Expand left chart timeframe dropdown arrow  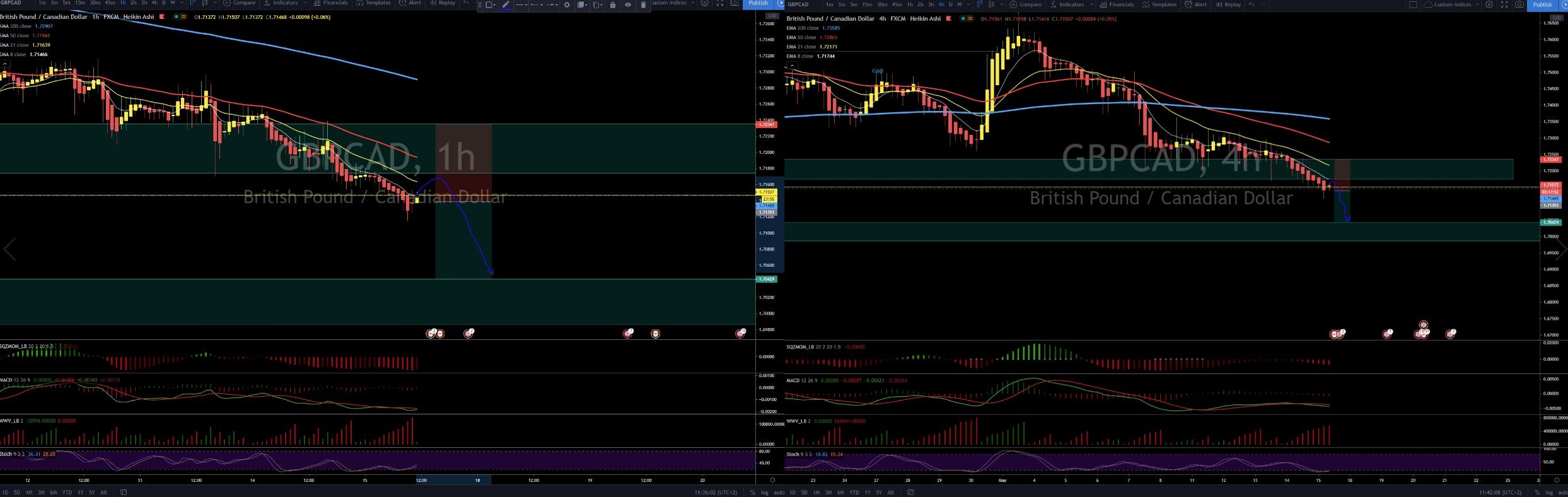point(182,3)
